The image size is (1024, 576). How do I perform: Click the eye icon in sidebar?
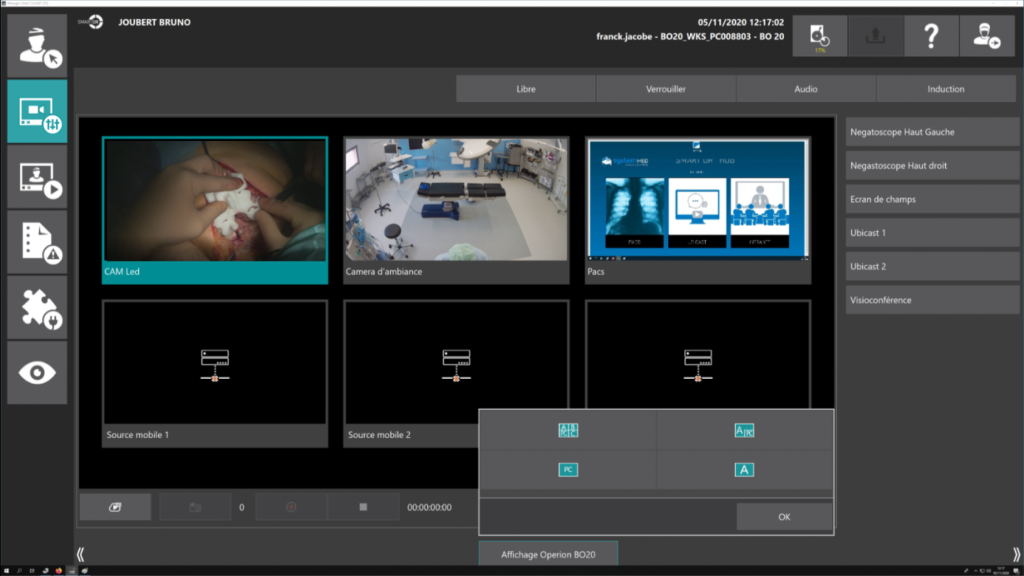coord(37,372)
